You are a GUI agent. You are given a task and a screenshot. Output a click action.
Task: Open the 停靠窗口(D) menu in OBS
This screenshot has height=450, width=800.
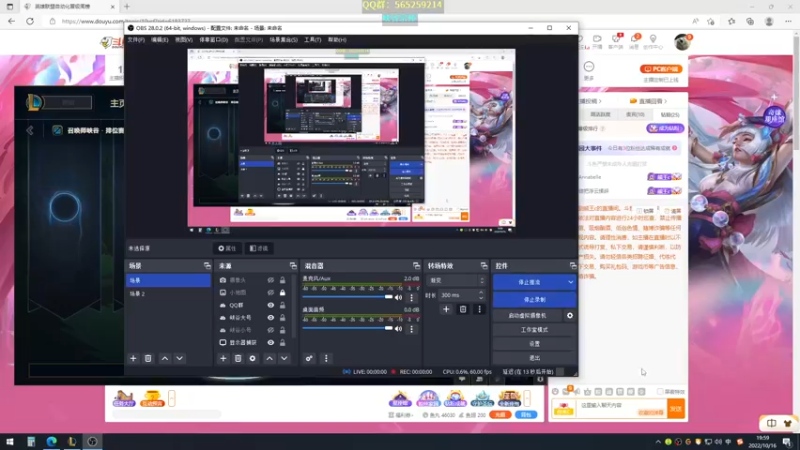coord(213,40)
